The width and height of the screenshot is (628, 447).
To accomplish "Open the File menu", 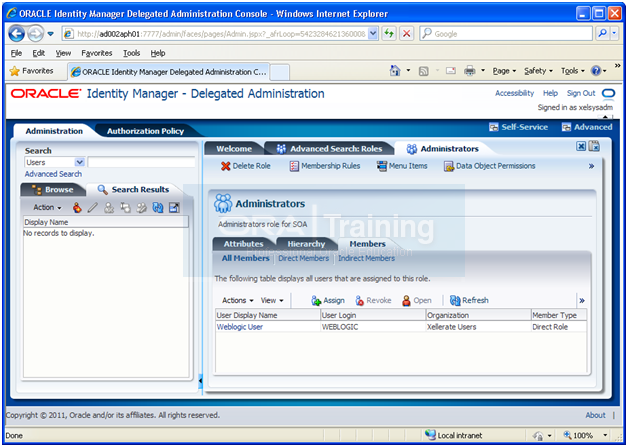I will pyautogui.click(x=16, y=53).
